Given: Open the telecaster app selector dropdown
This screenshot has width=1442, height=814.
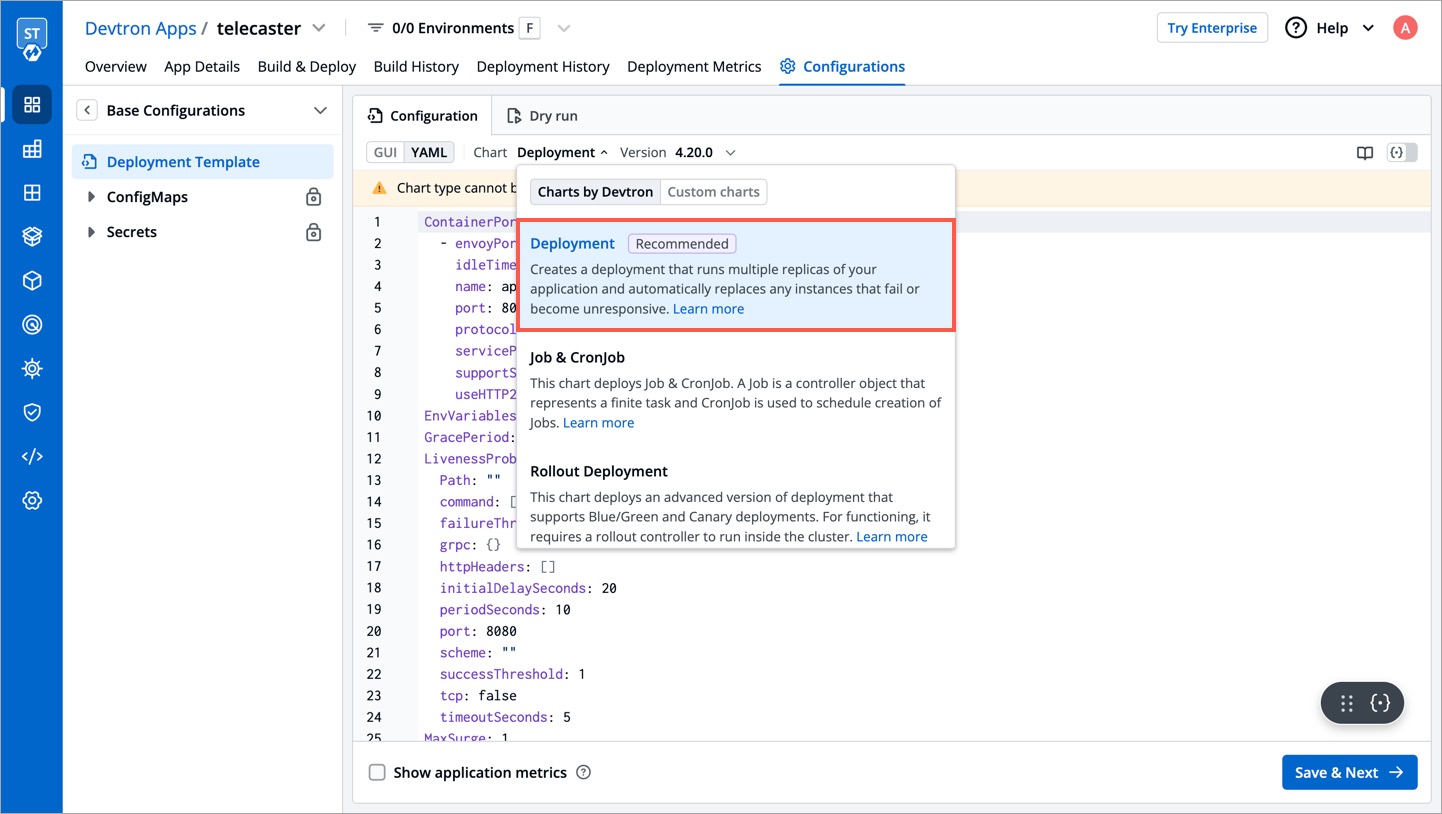Looking at the screenshot, I should tap(319, 28).
